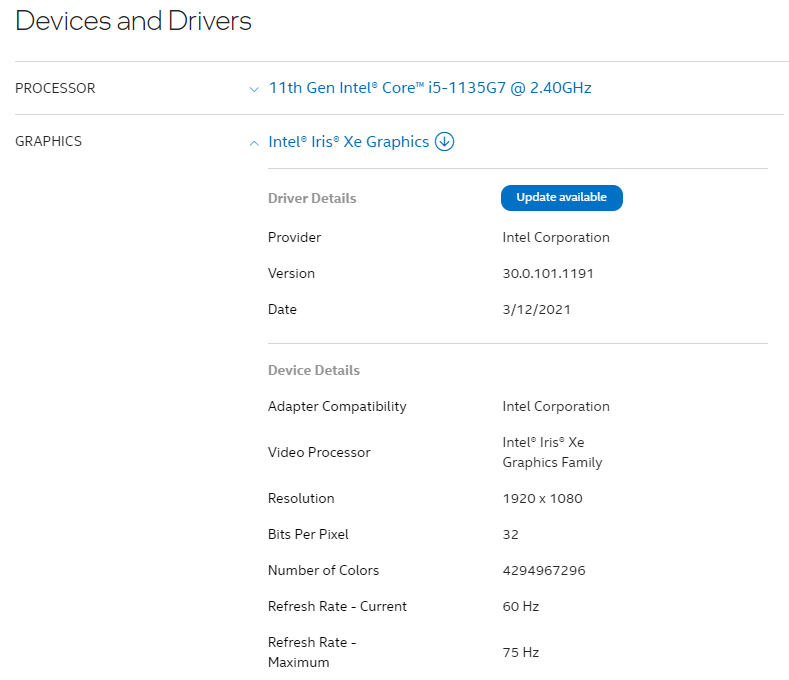This screenshot has width=789, height=680.
Task: Expand the Processor section chevron
Action: coord(254,90)
